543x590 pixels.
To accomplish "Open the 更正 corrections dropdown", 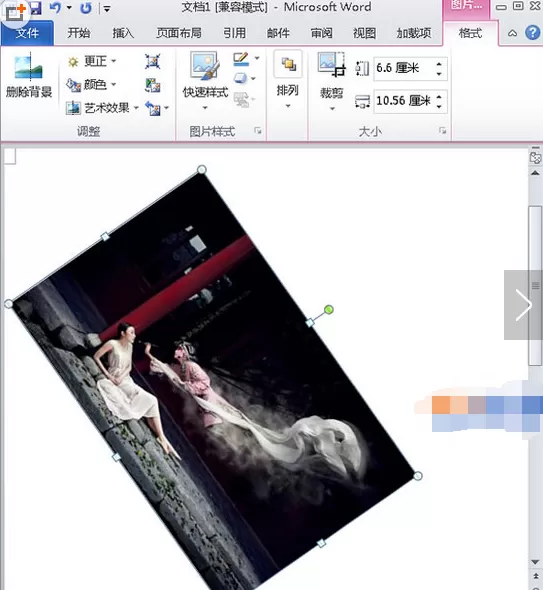I will pos(92,61).
